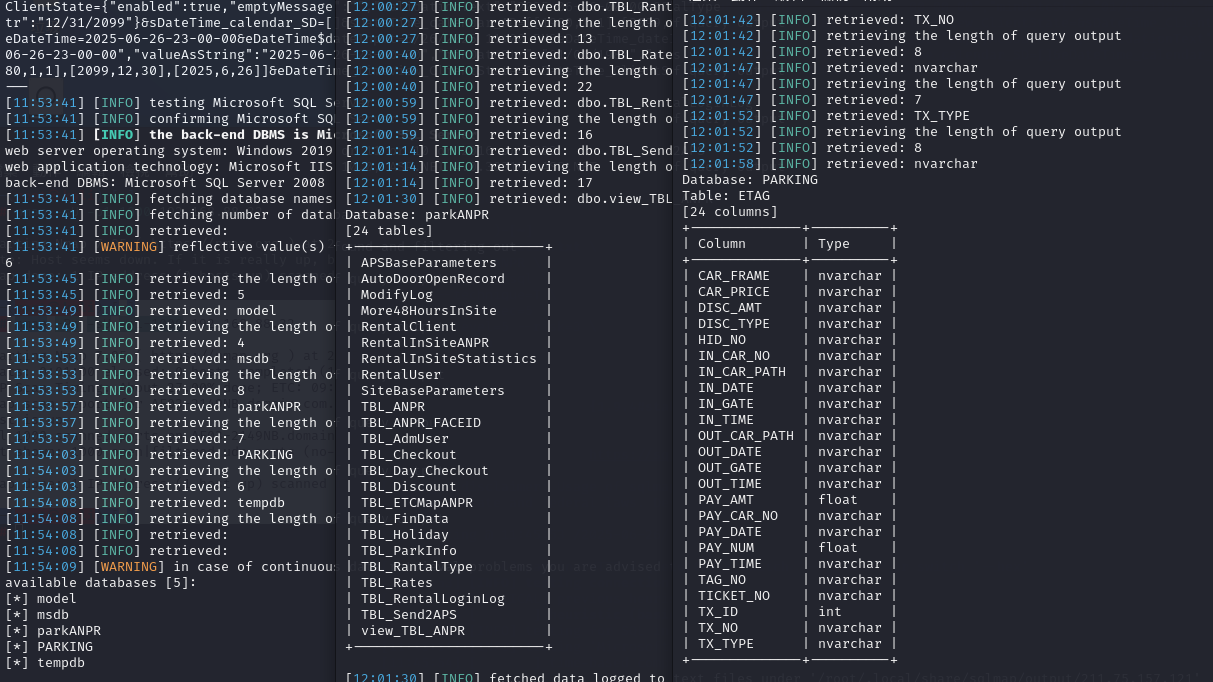Select 'IN_CAR_PATH' column name
Image resolution: width=1213 pixels, height=682 pixels.
click(742, 372)
